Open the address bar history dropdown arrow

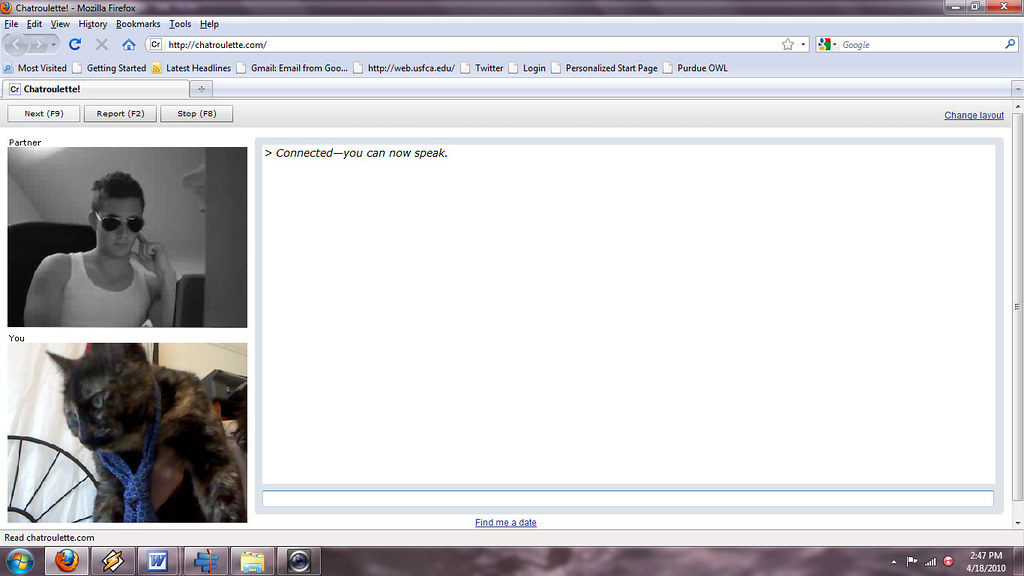pos(803,44)
